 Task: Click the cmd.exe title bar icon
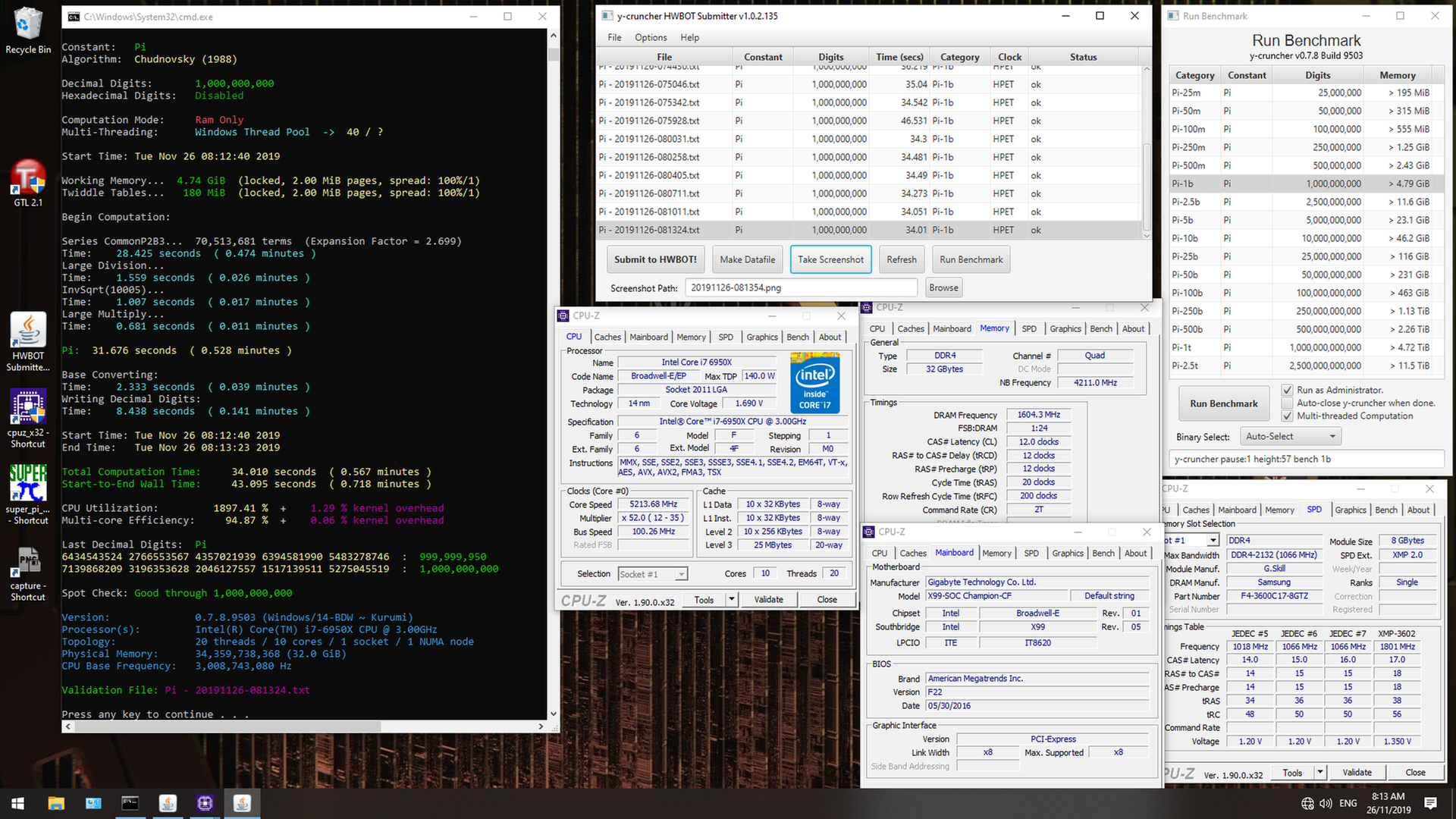click(x=74, y=16)
